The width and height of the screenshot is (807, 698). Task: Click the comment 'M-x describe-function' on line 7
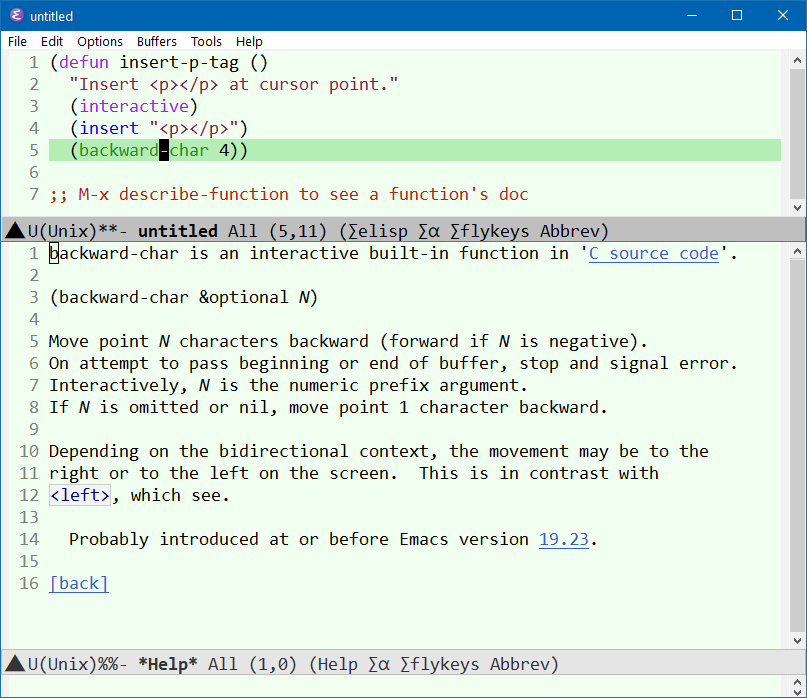pyautogui.click(x=183, y=194)
